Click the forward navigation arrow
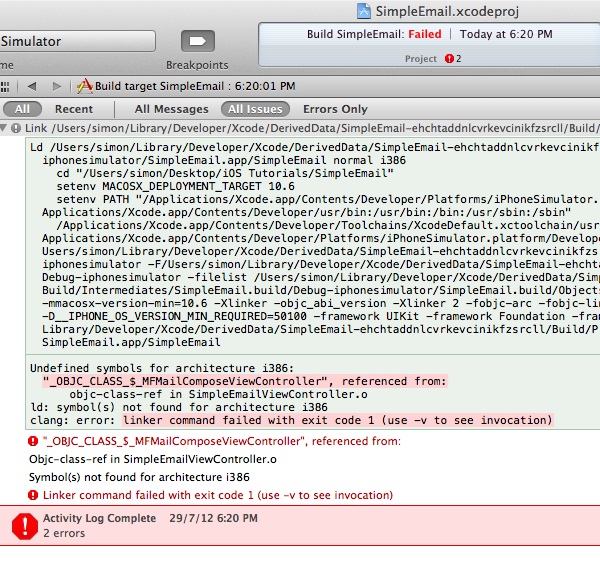 pyautogui.click(x=56, y=87)
